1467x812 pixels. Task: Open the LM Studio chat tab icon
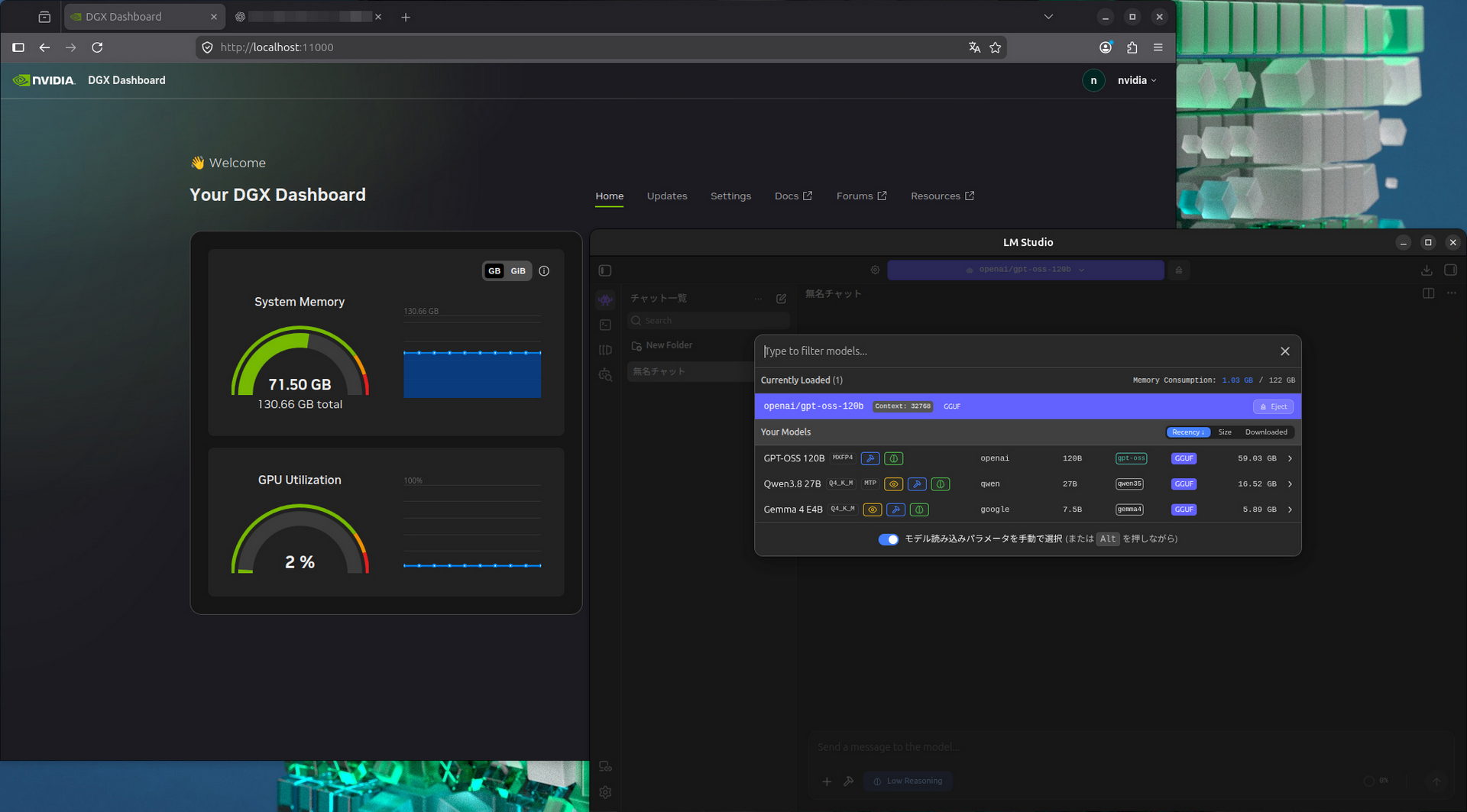click(605, 300)
